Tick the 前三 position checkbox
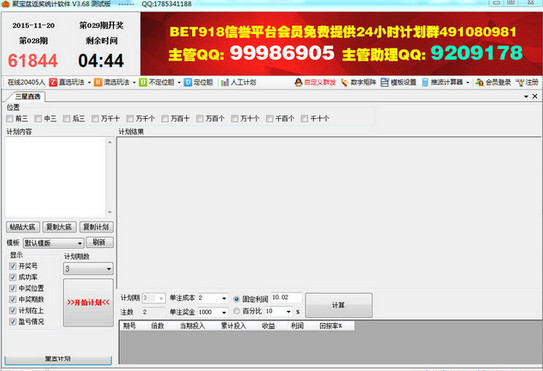The width and height of the screenshot is (543, 371). pos(10,119)
